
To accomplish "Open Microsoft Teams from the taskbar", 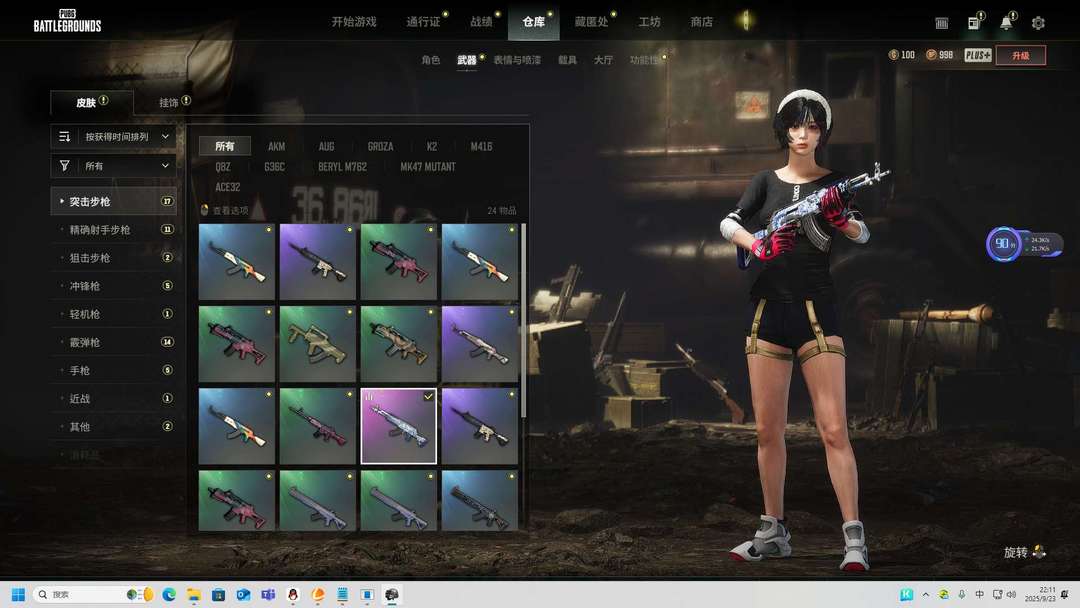I will click(x=268, y=594).
